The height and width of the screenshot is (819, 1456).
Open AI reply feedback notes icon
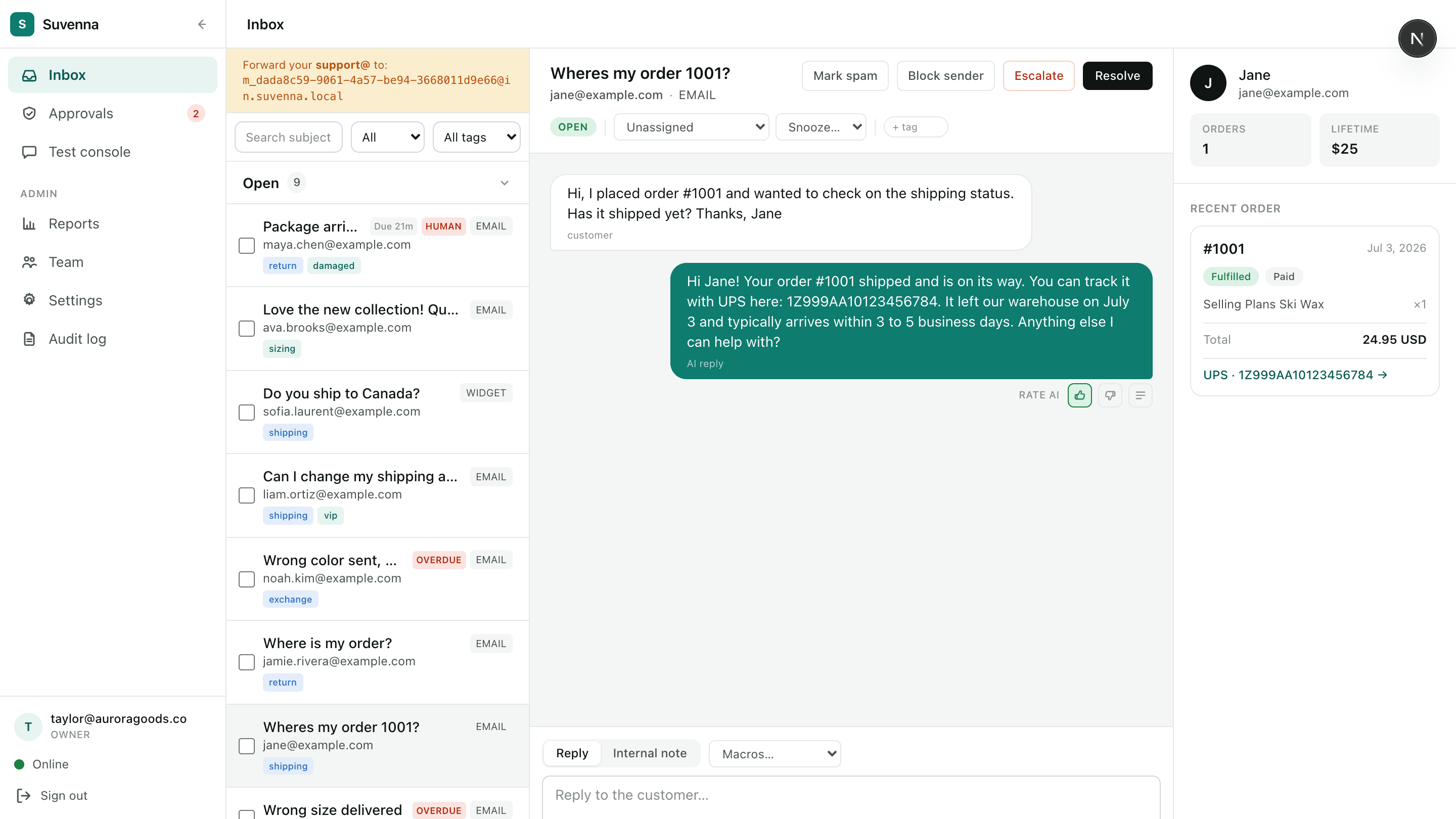tap(1140, 395)
